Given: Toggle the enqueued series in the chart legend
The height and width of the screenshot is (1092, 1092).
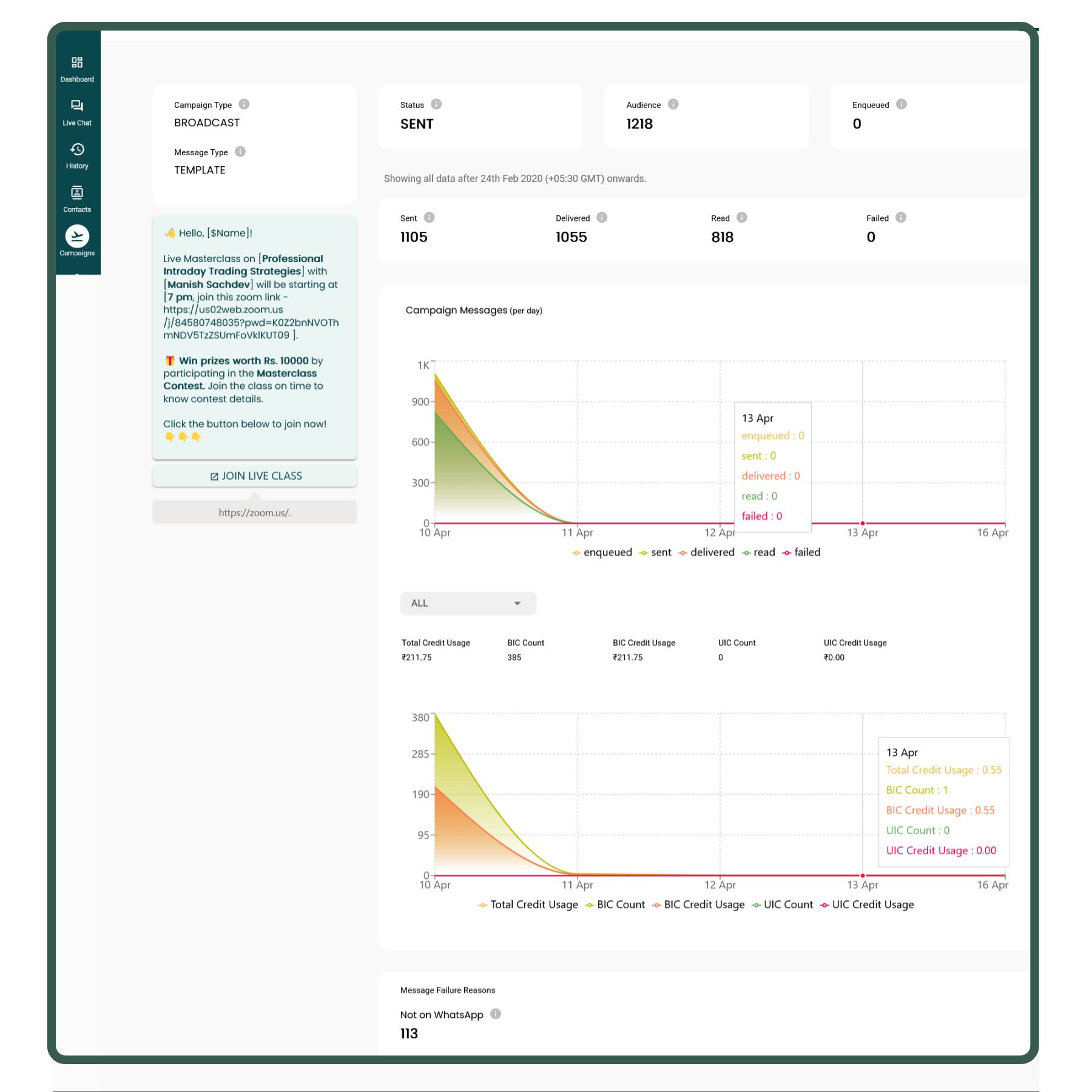Looking at the screenshot, I should [602, 553].
